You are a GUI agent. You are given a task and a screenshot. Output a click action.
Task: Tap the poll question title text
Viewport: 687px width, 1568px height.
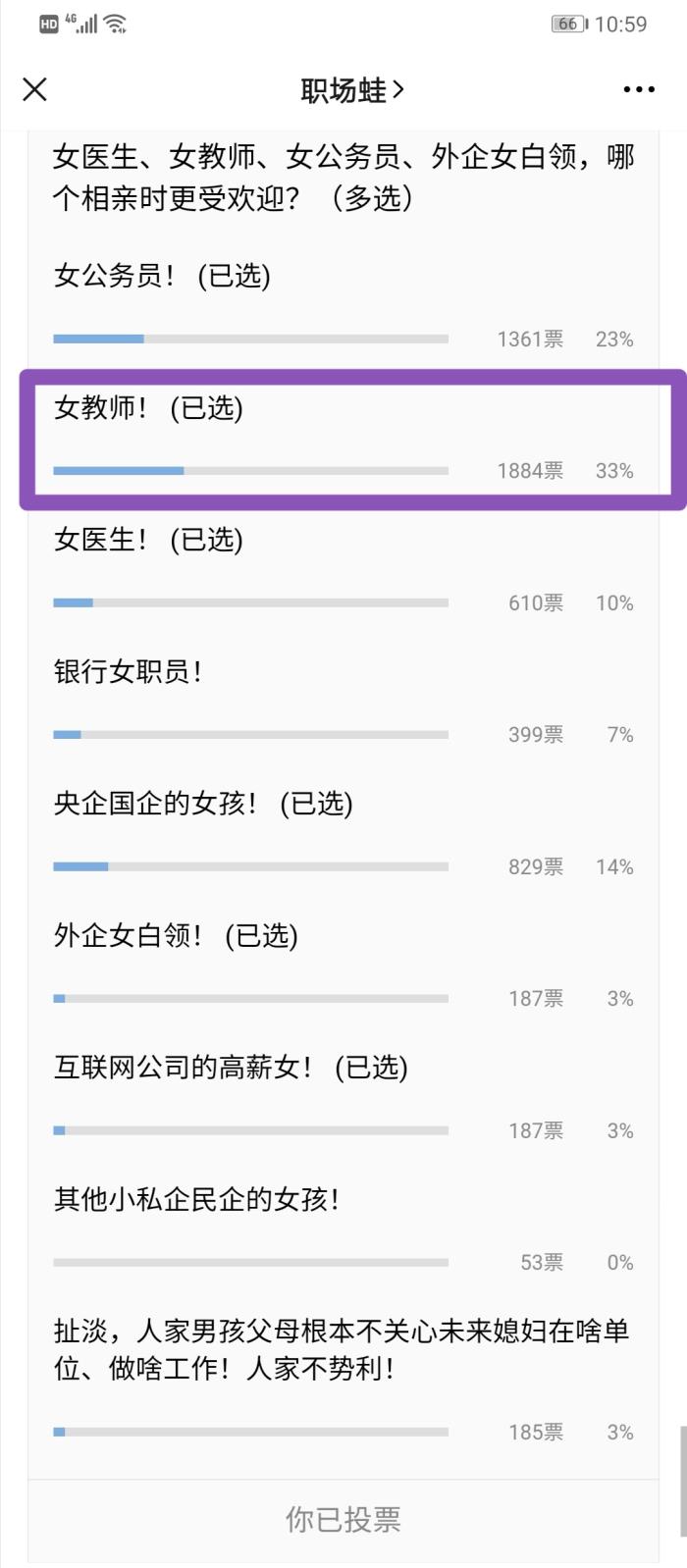point(343,177)
